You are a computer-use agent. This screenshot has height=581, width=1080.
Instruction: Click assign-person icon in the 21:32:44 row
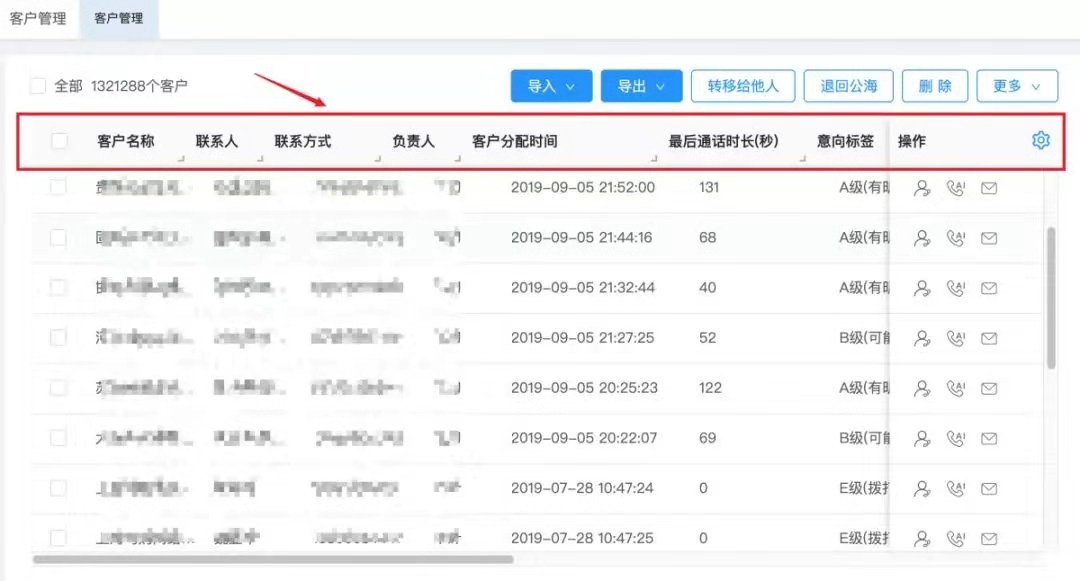922,288
